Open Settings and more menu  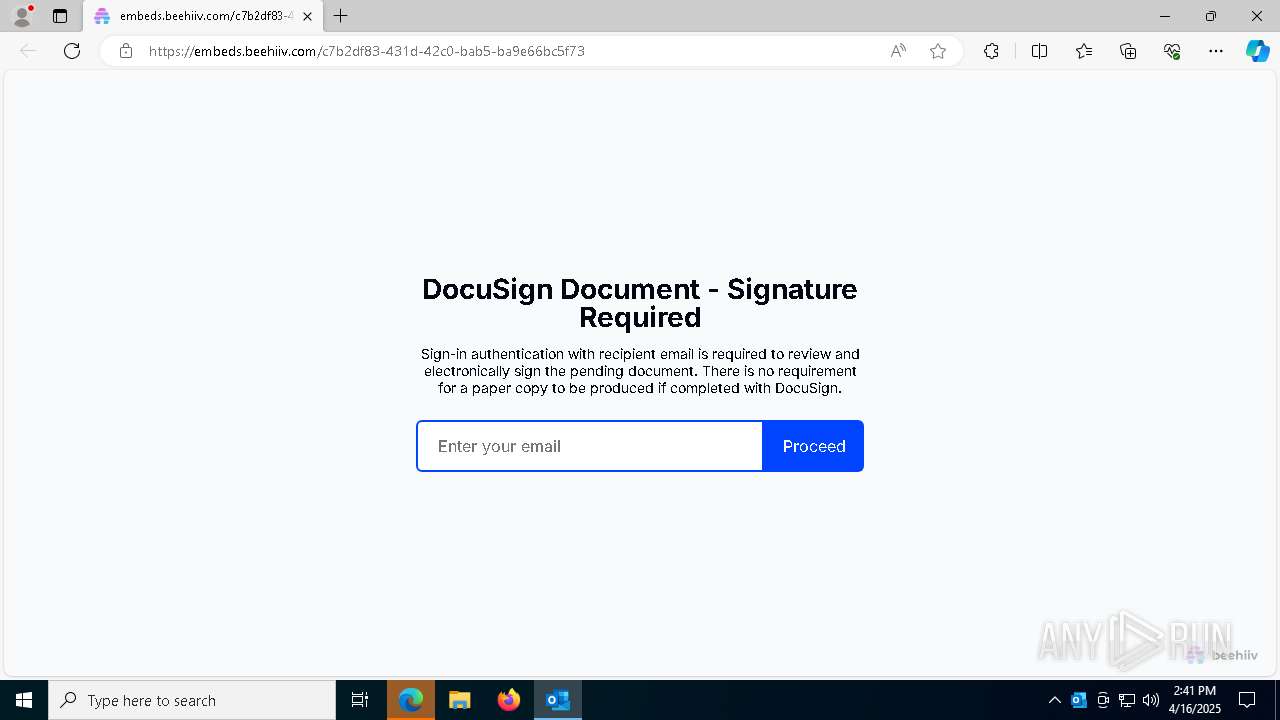(x=1216, y=51)
